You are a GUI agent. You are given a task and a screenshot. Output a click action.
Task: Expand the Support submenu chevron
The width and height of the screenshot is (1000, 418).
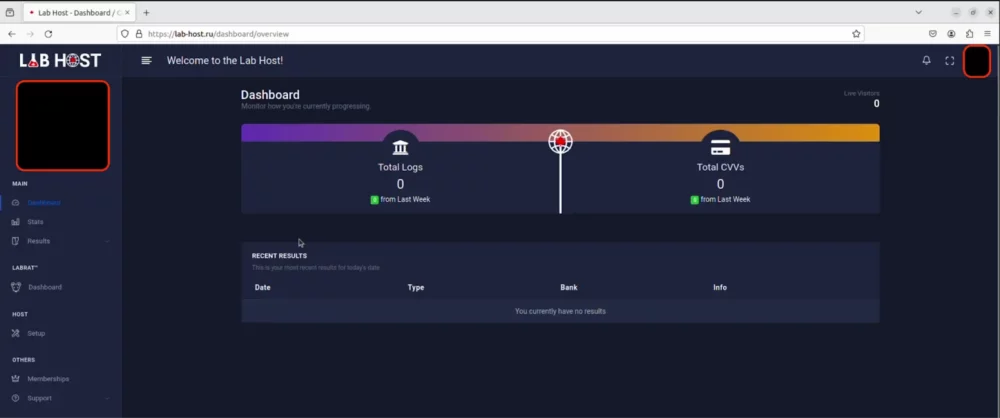tap(107, 398)
